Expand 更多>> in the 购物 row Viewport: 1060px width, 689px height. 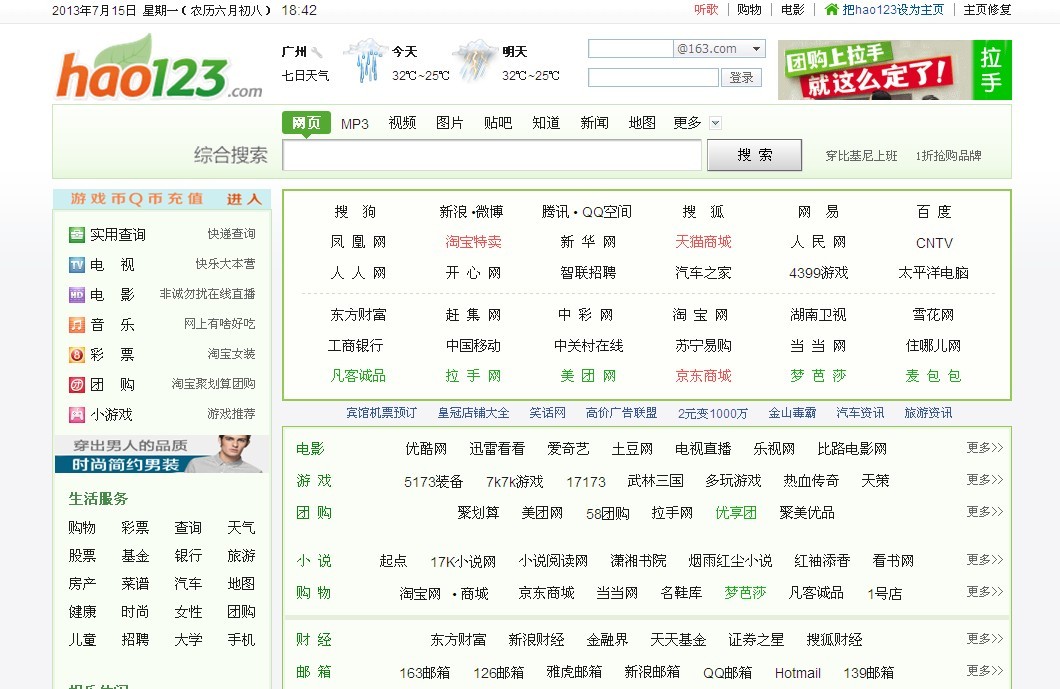[984, 591]
